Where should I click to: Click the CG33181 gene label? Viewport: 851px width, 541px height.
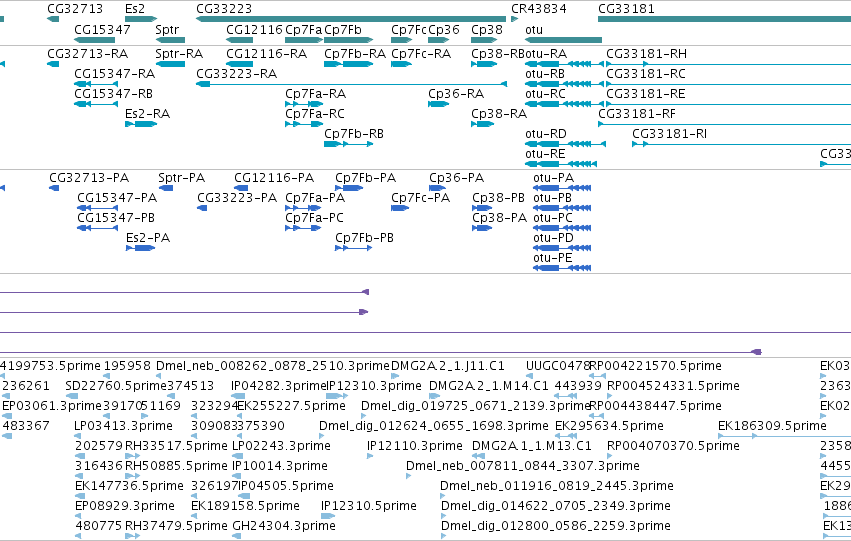pos(626,9)
